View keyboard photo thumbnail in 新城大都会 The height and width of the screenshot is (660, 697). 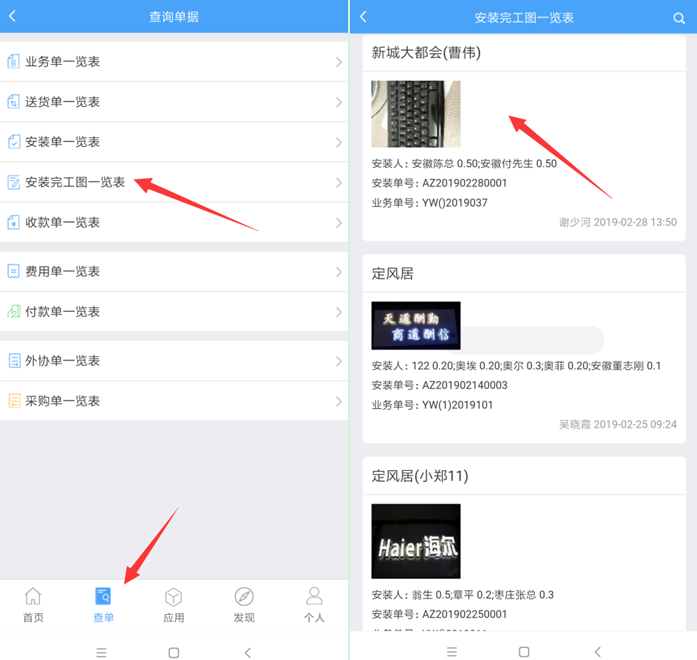click(x=415, y=114)
